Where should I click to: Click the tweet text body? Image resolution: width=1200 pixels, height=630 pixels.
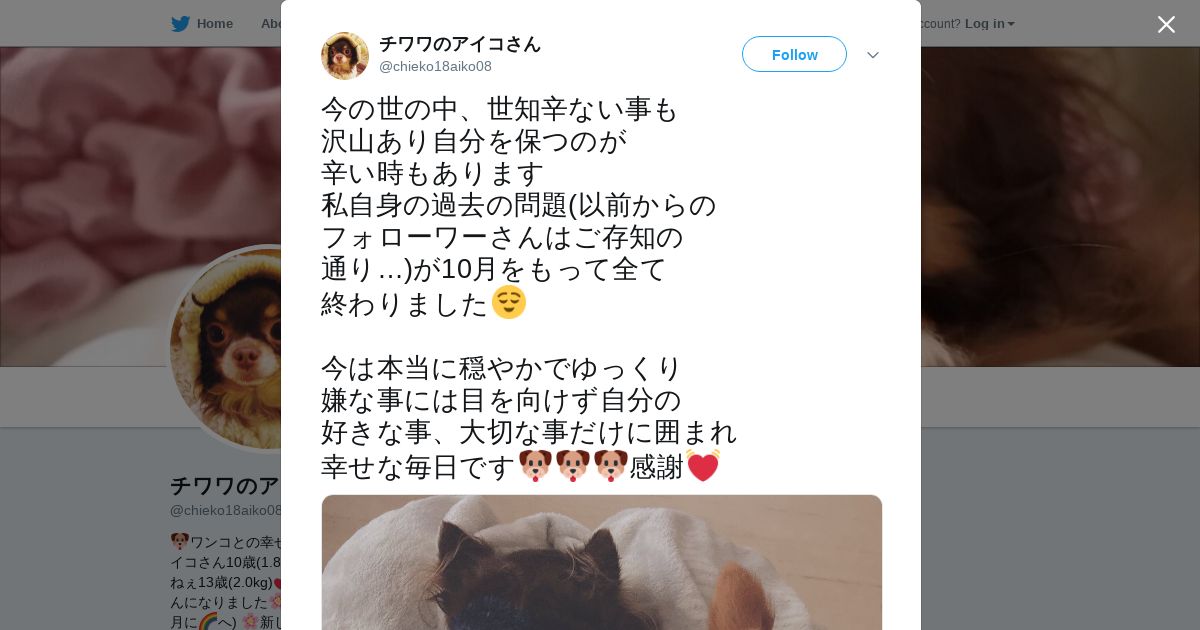pos(529,288)
